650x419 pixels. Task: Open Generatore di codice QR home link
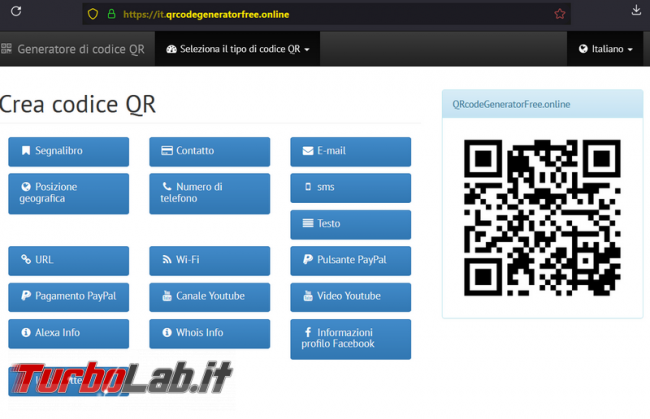pyautogui.click(x=81, y=49)
